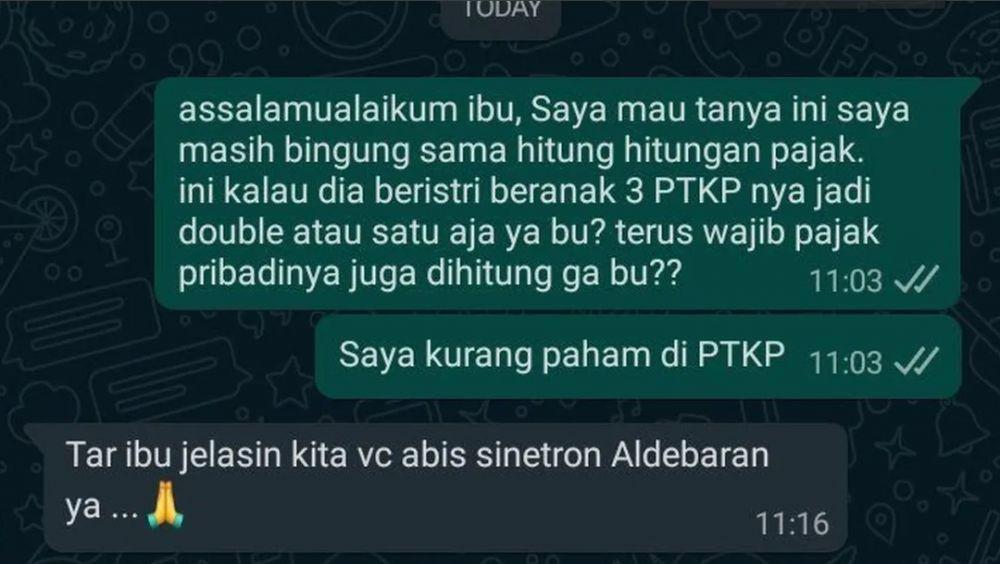Tap empty chat background left of the second message
1000x564 pixels.
click(x=159, y=357)
